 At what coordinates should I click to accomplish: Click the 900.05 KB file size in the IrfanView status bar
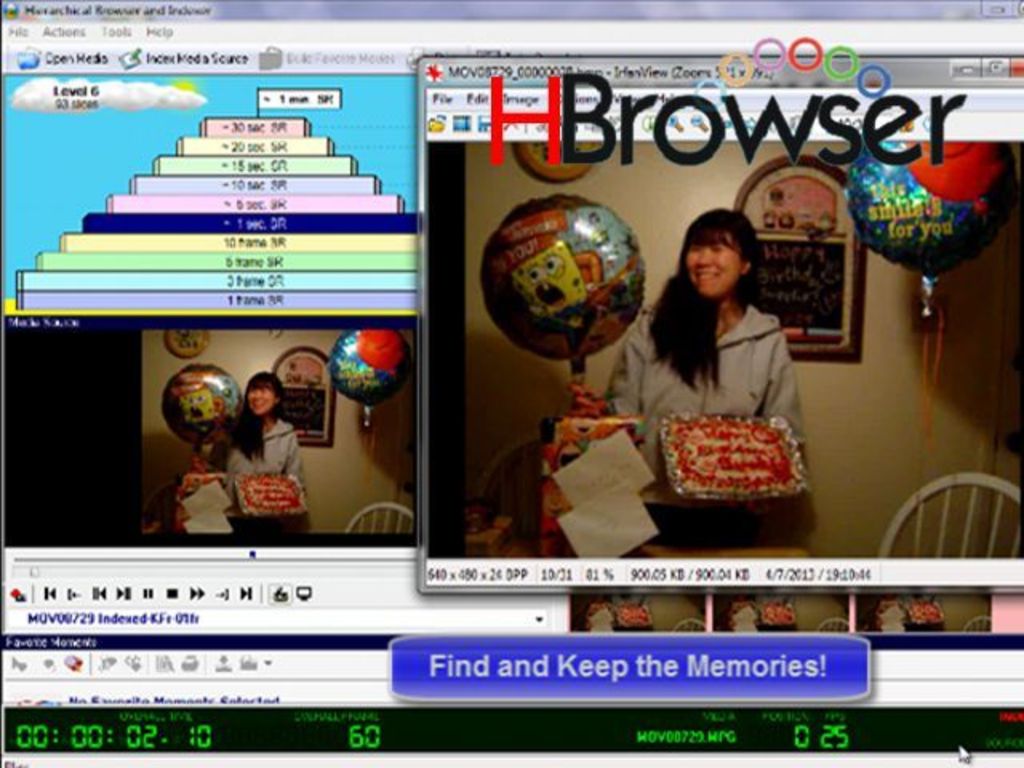(x=689, y=575)
